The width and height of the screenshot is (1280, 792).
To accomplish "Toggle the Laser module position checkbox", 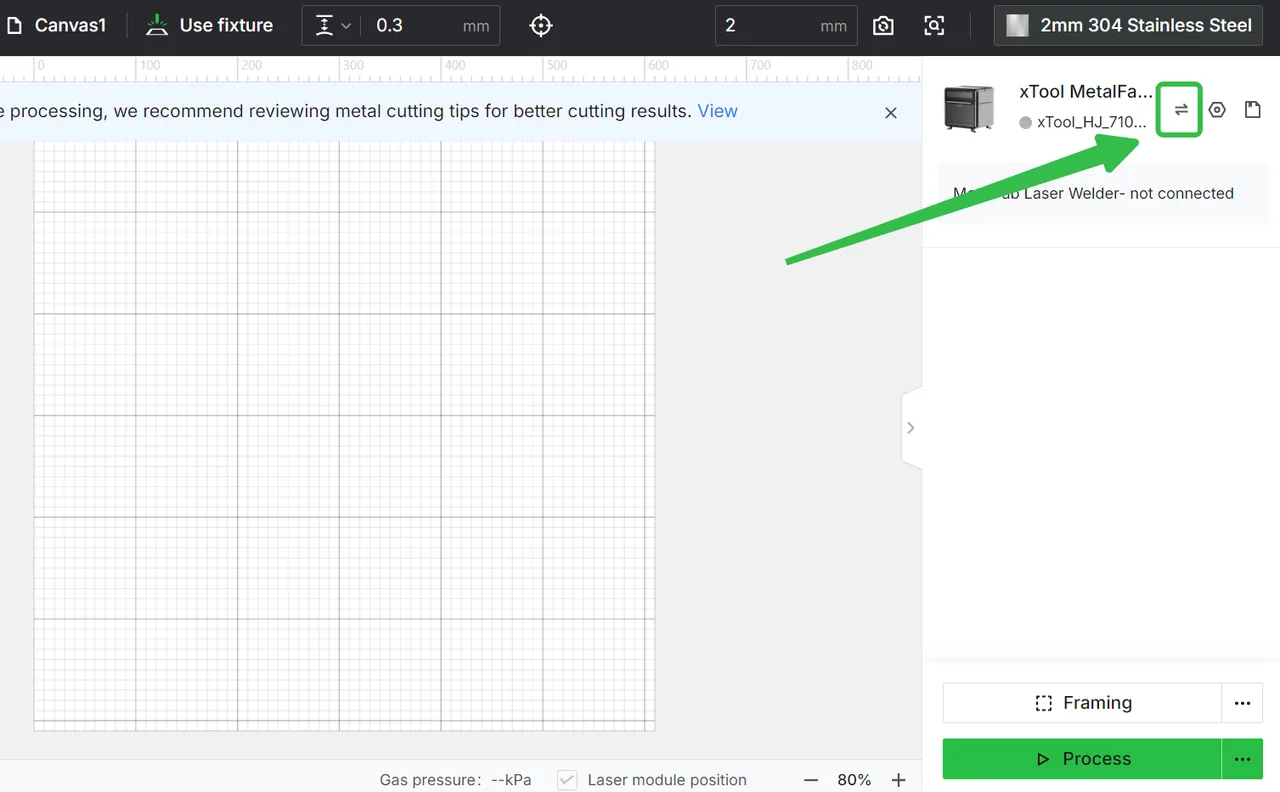I will [x=567, y=780].
